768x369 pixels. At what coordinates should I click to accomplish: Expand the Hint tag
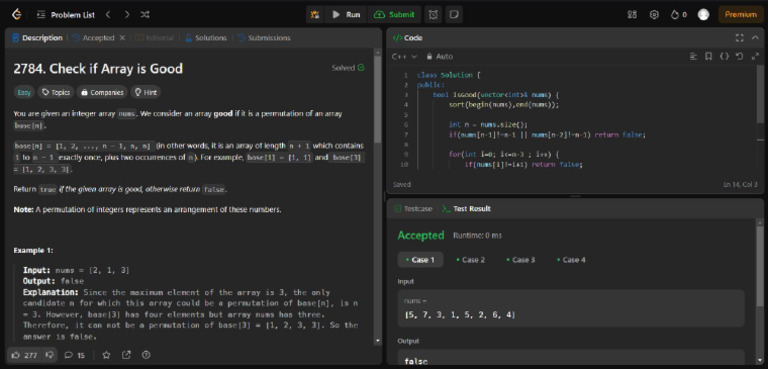(x=145, y=92)
